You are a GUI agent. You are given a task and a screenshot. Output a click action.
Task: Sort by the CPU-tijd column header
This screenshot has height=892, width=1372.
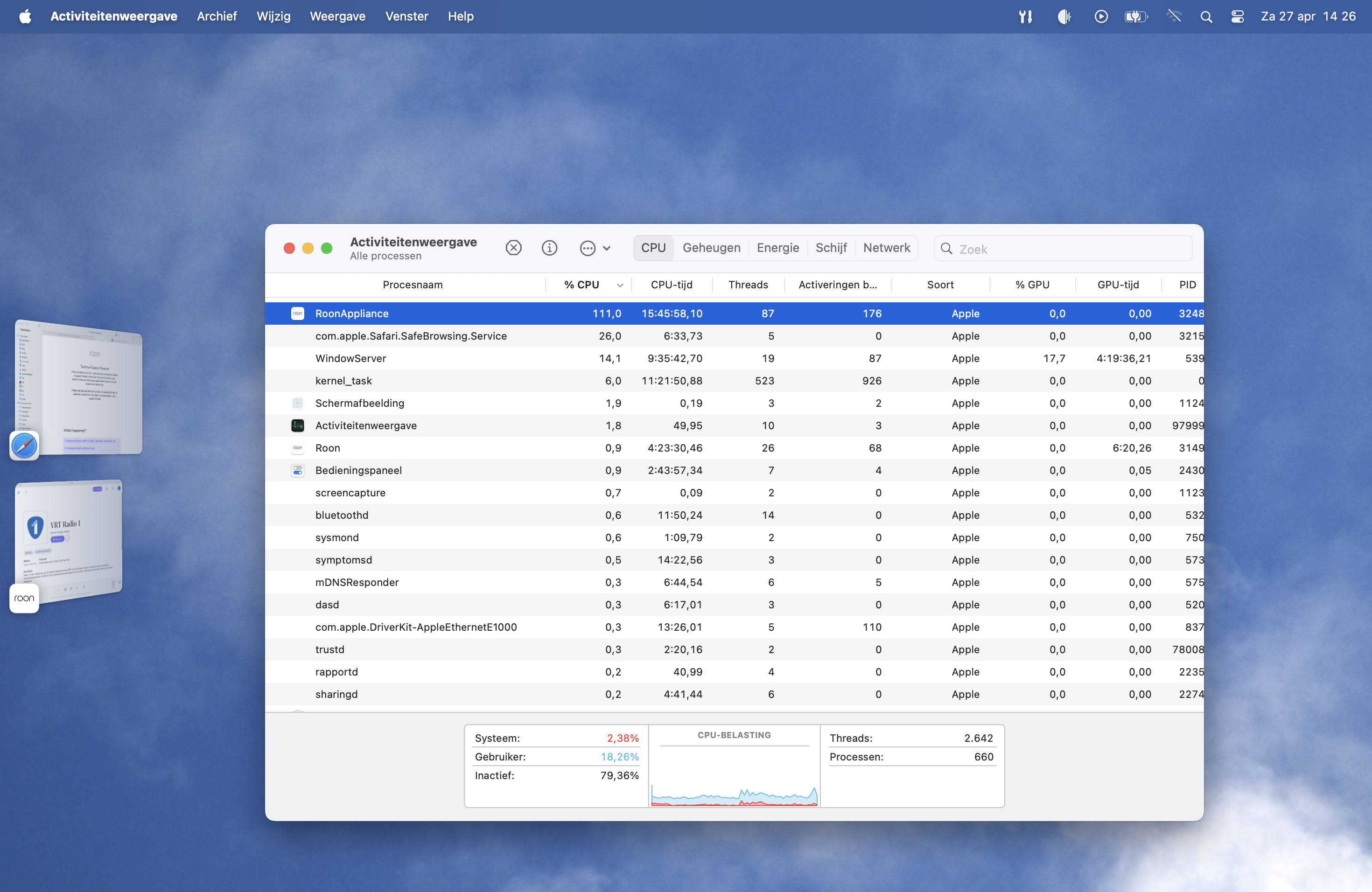[672, 285]
